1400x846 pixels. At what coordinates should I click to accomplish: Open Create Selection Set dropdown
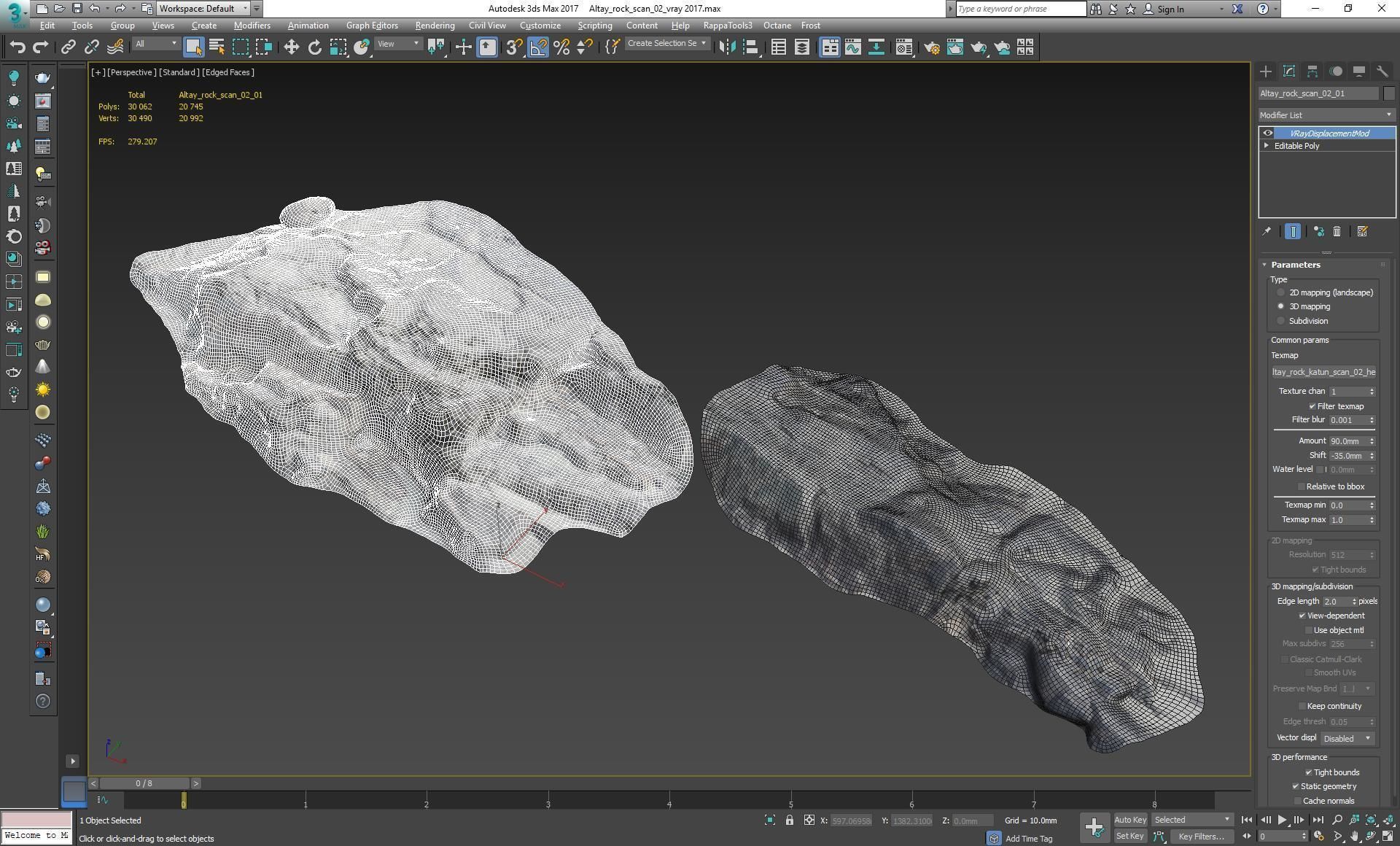click(666, 44)
